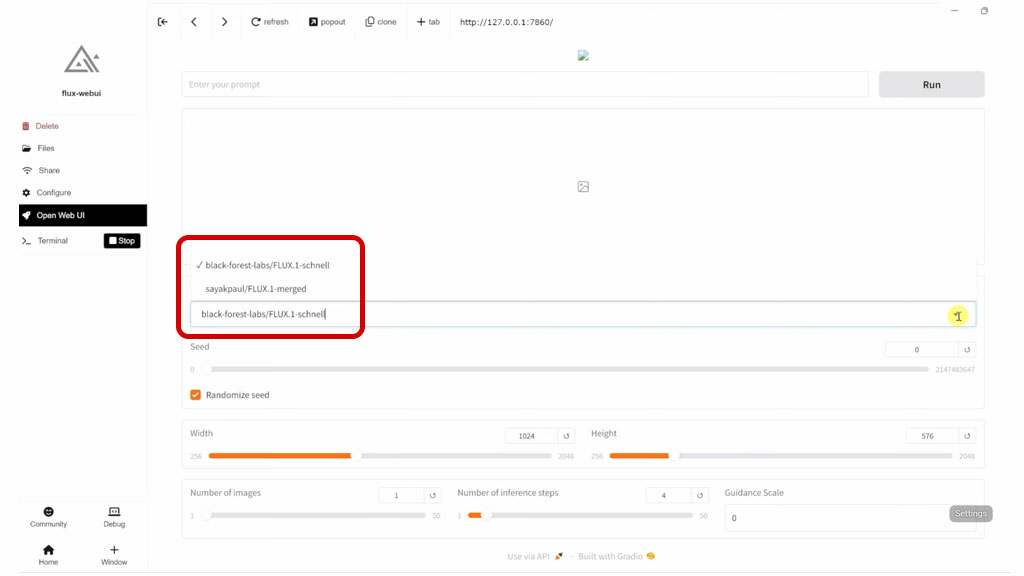Viewport: 1024px width, 576px height.
Task: Open the Use via API link
Action: pyautogui.click(x=535, y=556)
